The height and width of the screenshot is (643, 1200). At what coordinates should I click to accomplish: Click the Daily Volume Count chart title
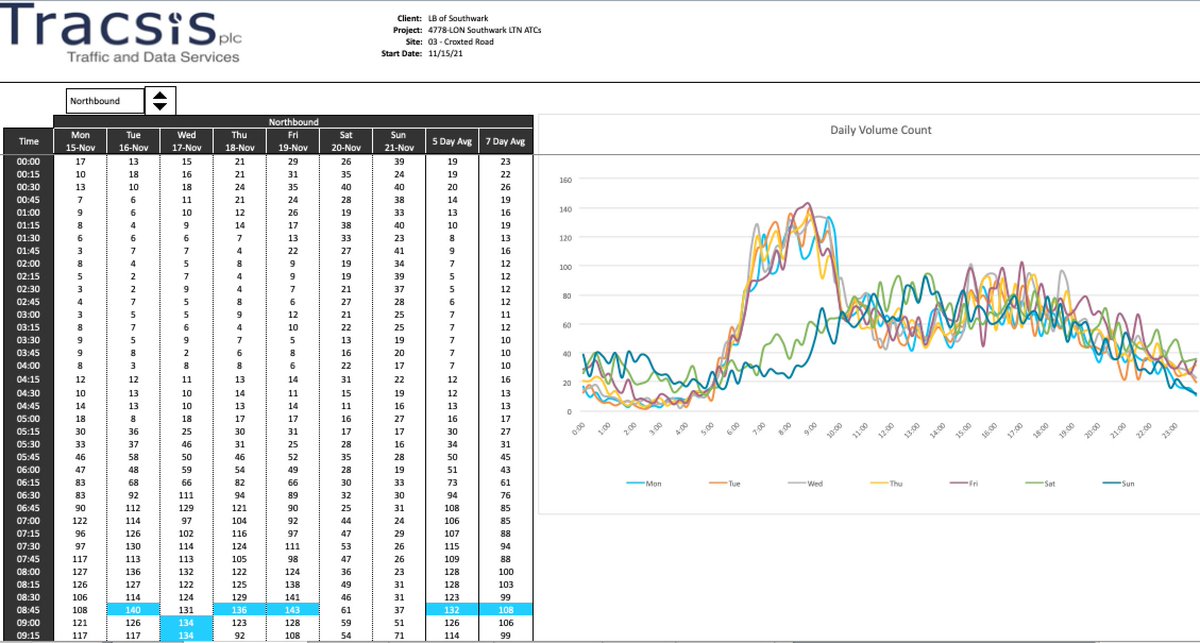[881, 130]
